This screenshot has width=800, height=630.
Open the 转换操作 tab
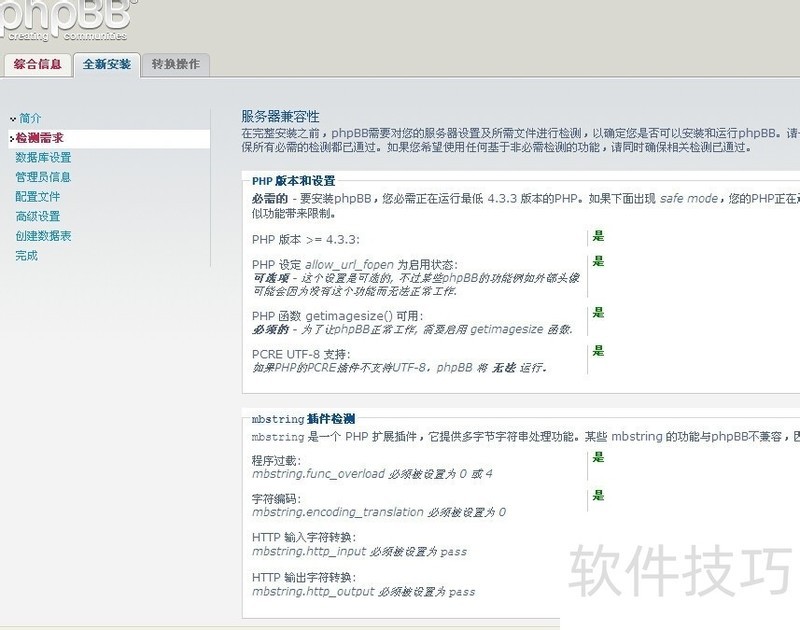pos(175,64)
